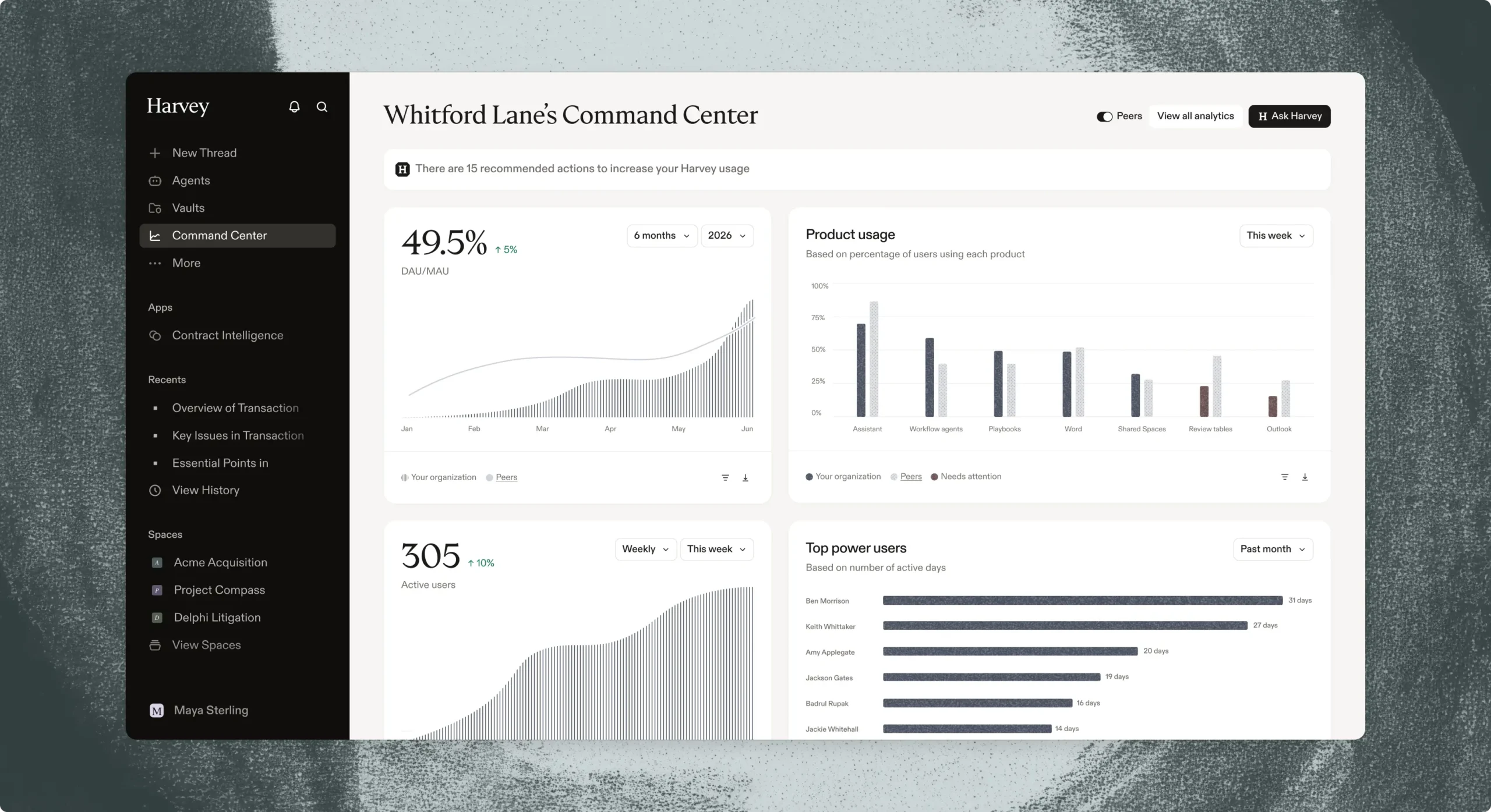The height and width of the screenshot is (812, 1491).
Task: Download the Product usage chart
Action: 1305,477
